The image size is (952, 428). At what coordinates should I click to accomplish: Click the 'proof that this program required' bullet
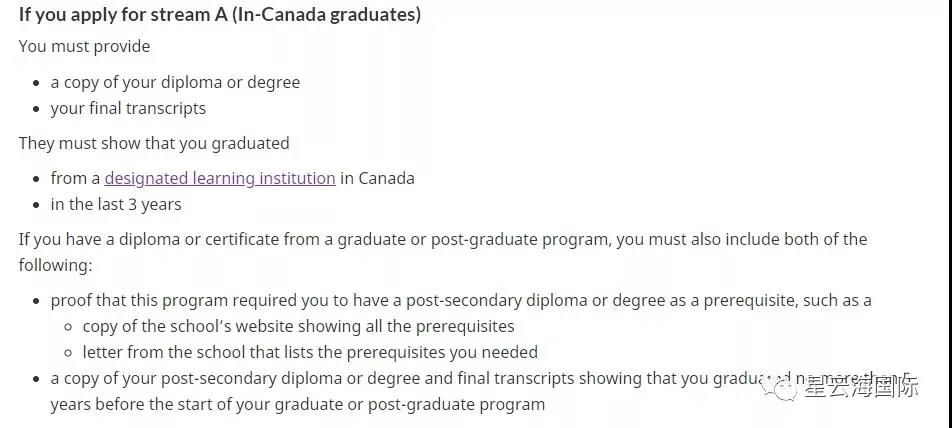click(460, 300)
